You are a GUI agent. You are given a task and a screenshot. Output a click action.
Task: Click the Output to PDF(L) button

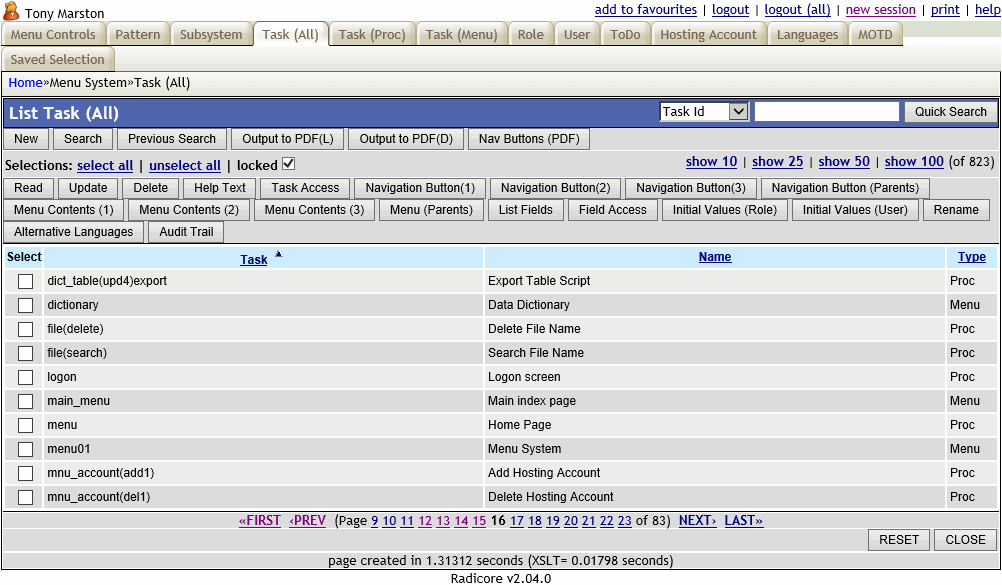point(288,139)
